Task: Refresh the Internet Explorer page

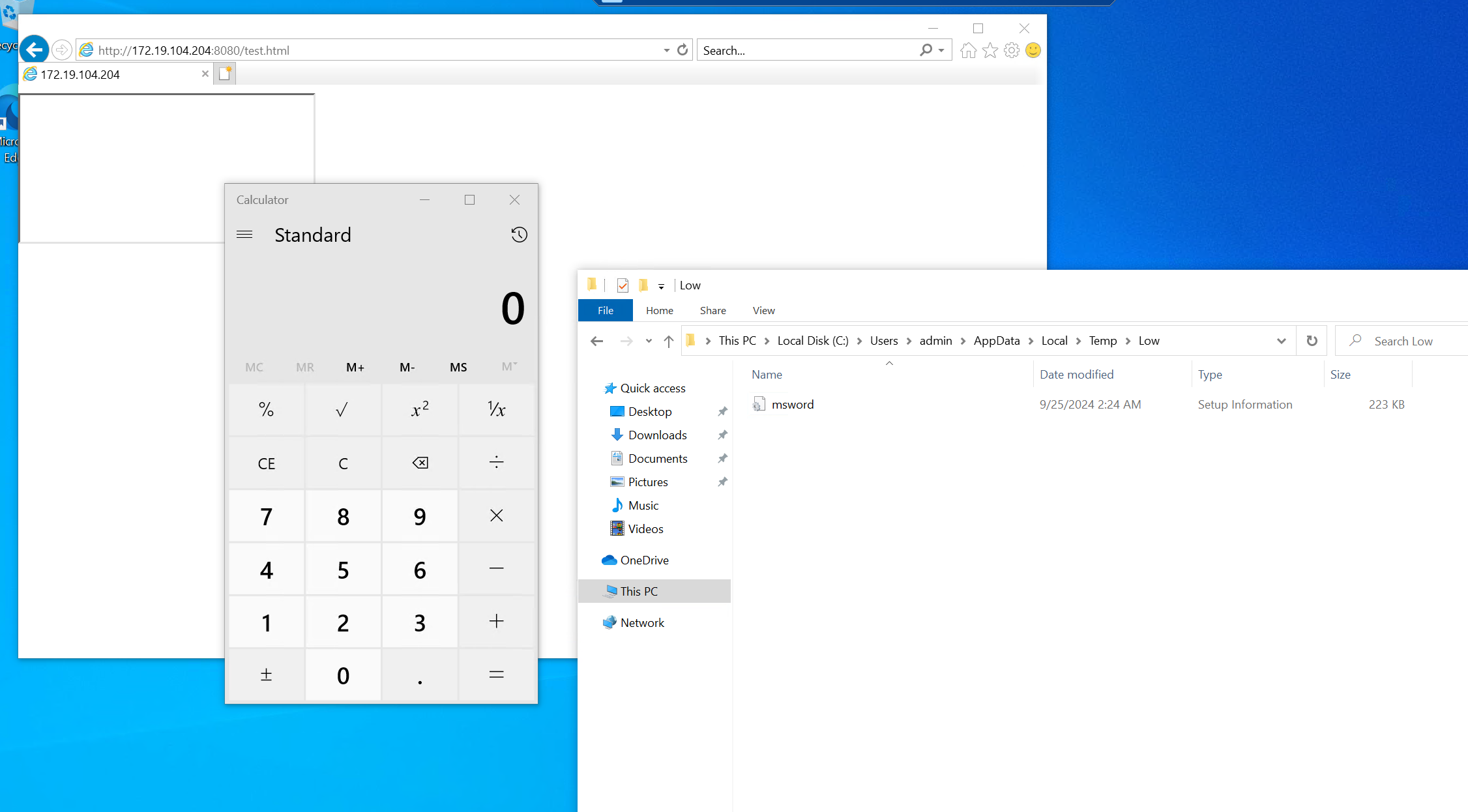Action: pos(683,50)
